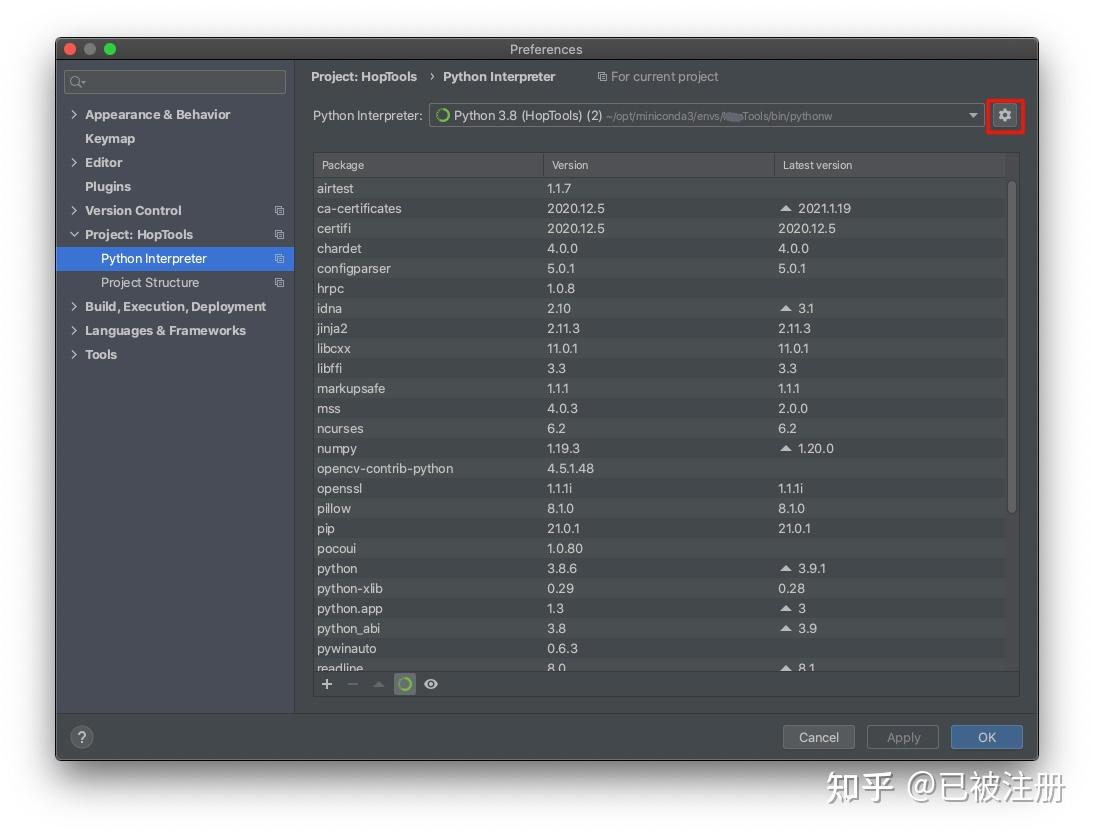
Task: Click Project: HopTools breadcrumb
Action: [364, 77]
